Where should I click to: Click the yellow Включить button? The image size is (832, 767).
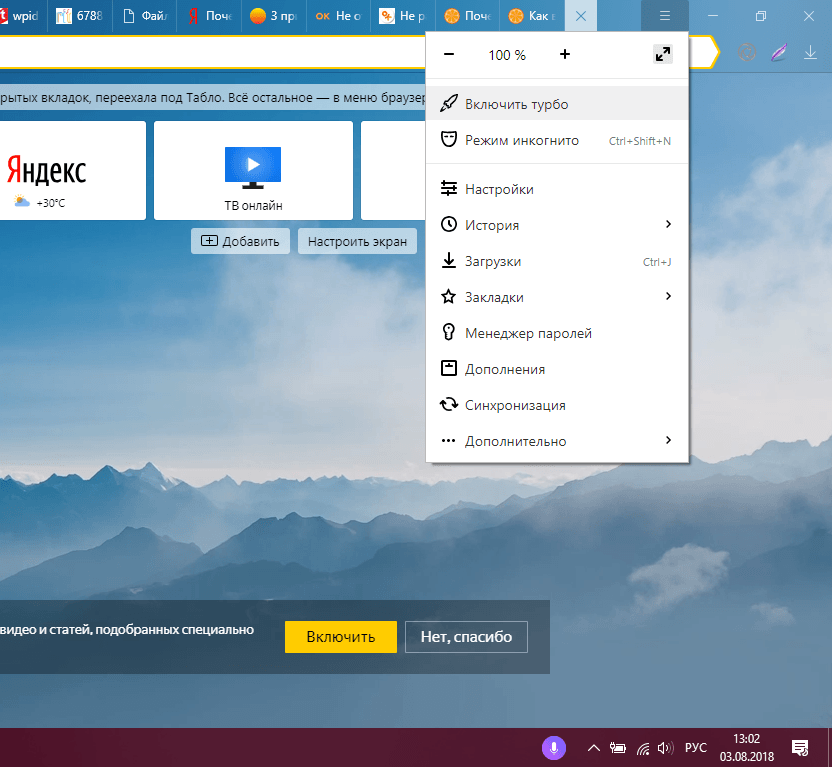point(341,637)
